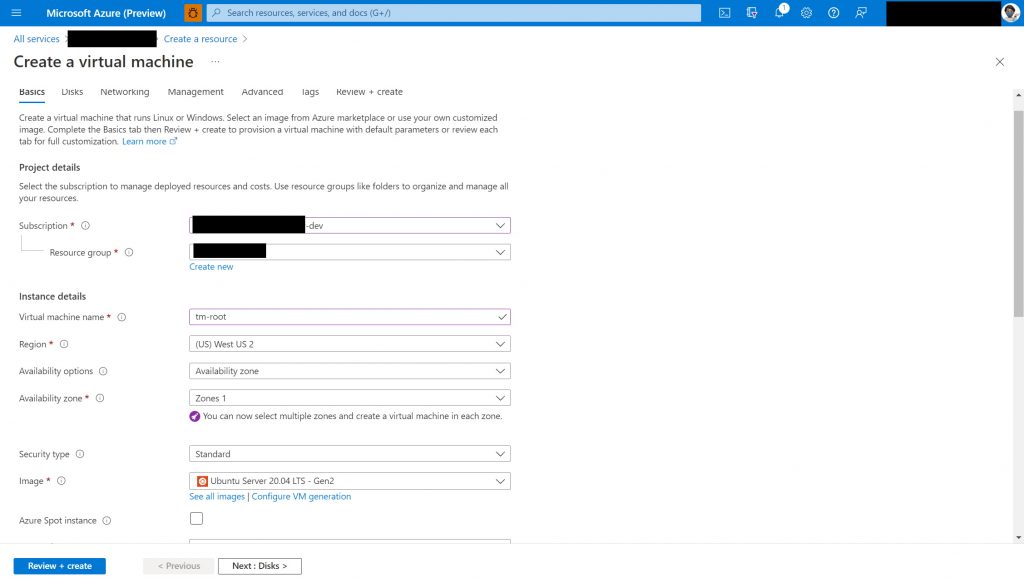Show info tooltip for Security type
This screenshot has width=1024, height=583.
(x=80, y=454)
